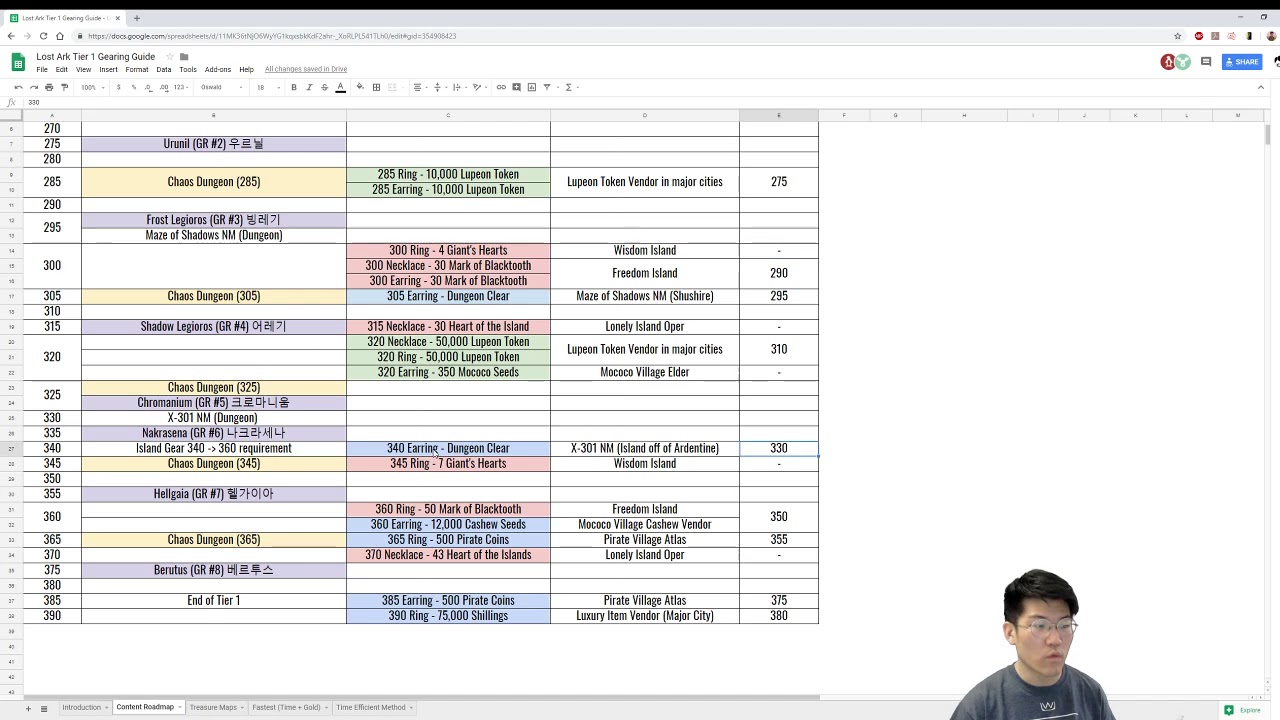Open the Data menu

coord(163,69)
